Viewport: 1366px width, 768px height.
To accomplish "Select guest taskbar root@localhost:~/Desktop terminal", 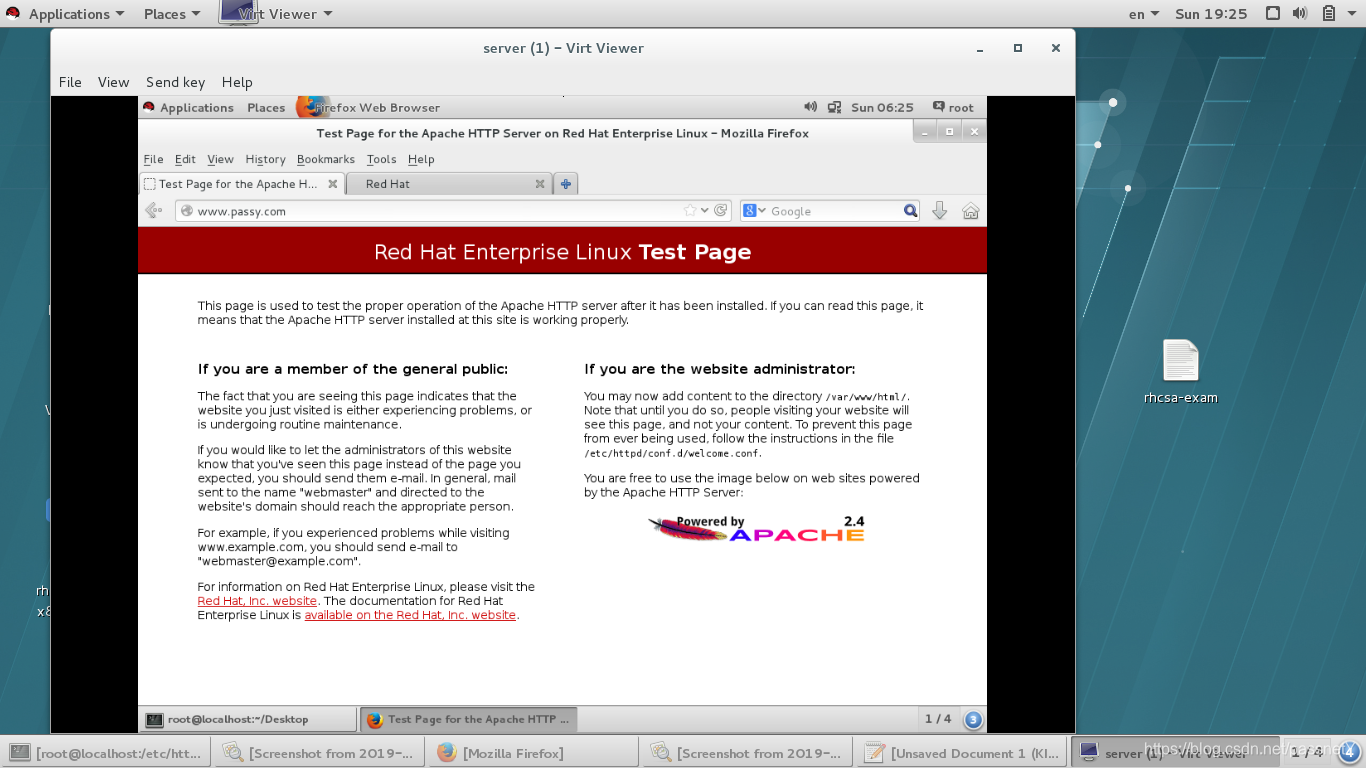I will click(x=248, y=719).
